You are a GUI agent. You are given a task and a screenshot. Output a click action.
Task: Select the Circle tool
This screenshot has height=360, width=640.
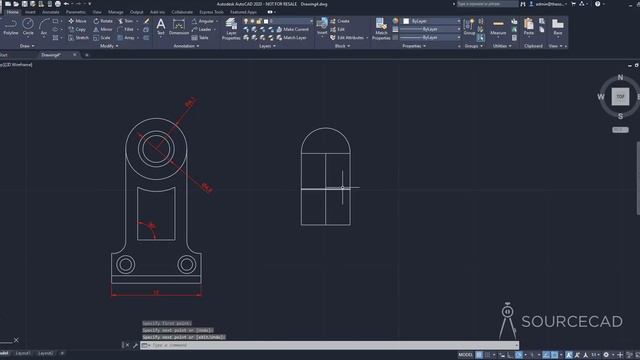(x=28, y=27)
